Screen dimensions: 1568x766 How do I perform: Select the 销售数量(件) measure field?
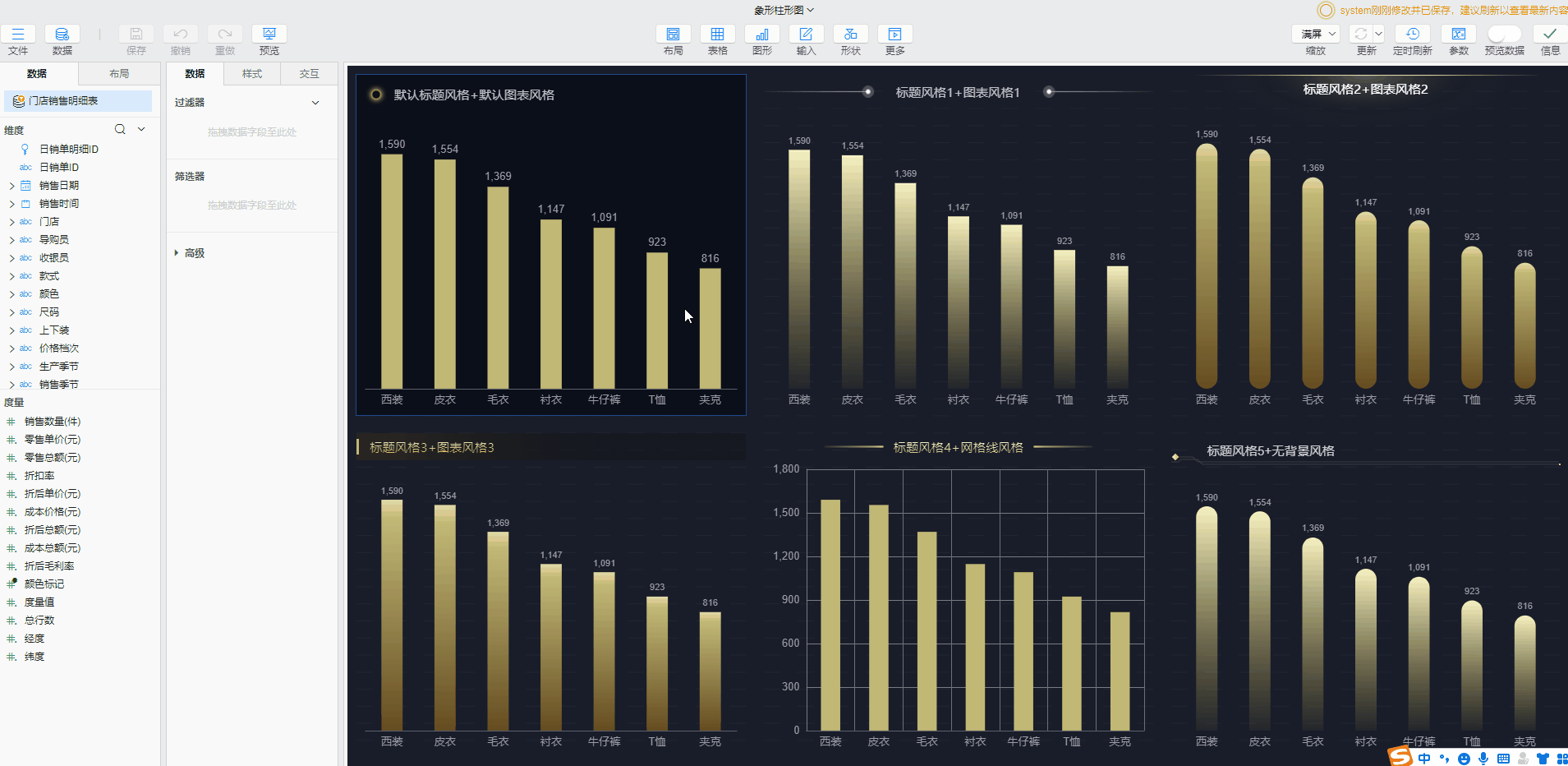pyautogui.click(x=53, y=422)
